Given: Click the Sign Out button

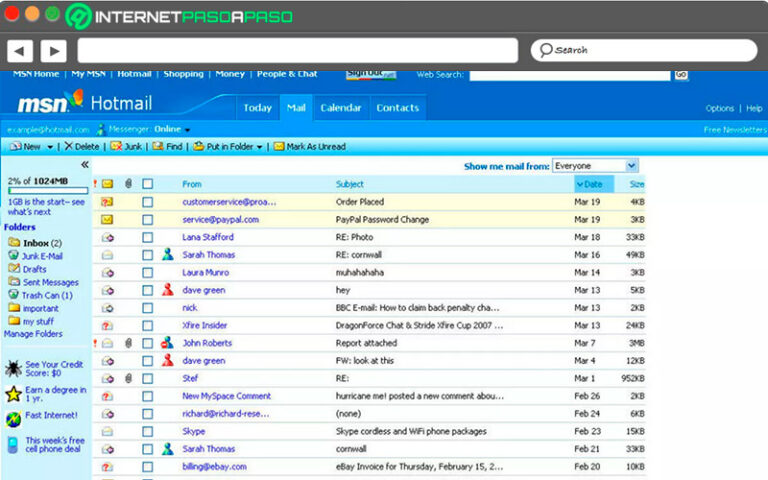Looking at the screenshot, I should point(371,74).
